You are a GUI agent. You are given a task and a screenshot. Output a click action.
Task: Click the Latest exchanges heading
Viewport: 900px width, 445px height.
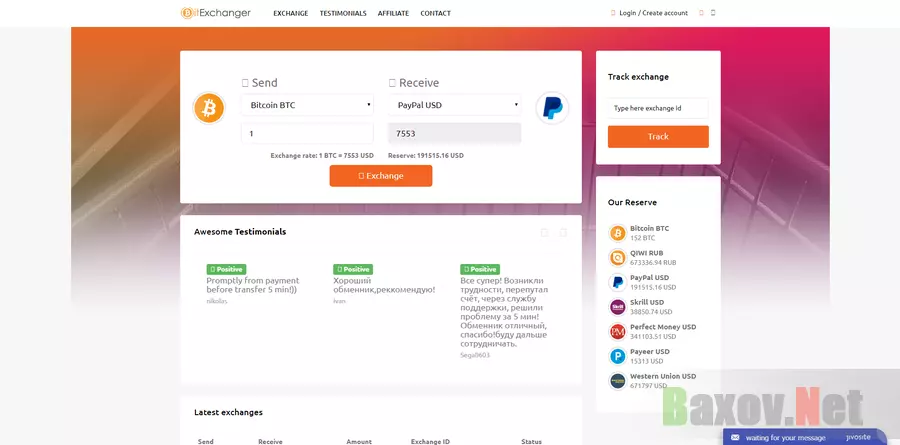[x=228, y=412]
